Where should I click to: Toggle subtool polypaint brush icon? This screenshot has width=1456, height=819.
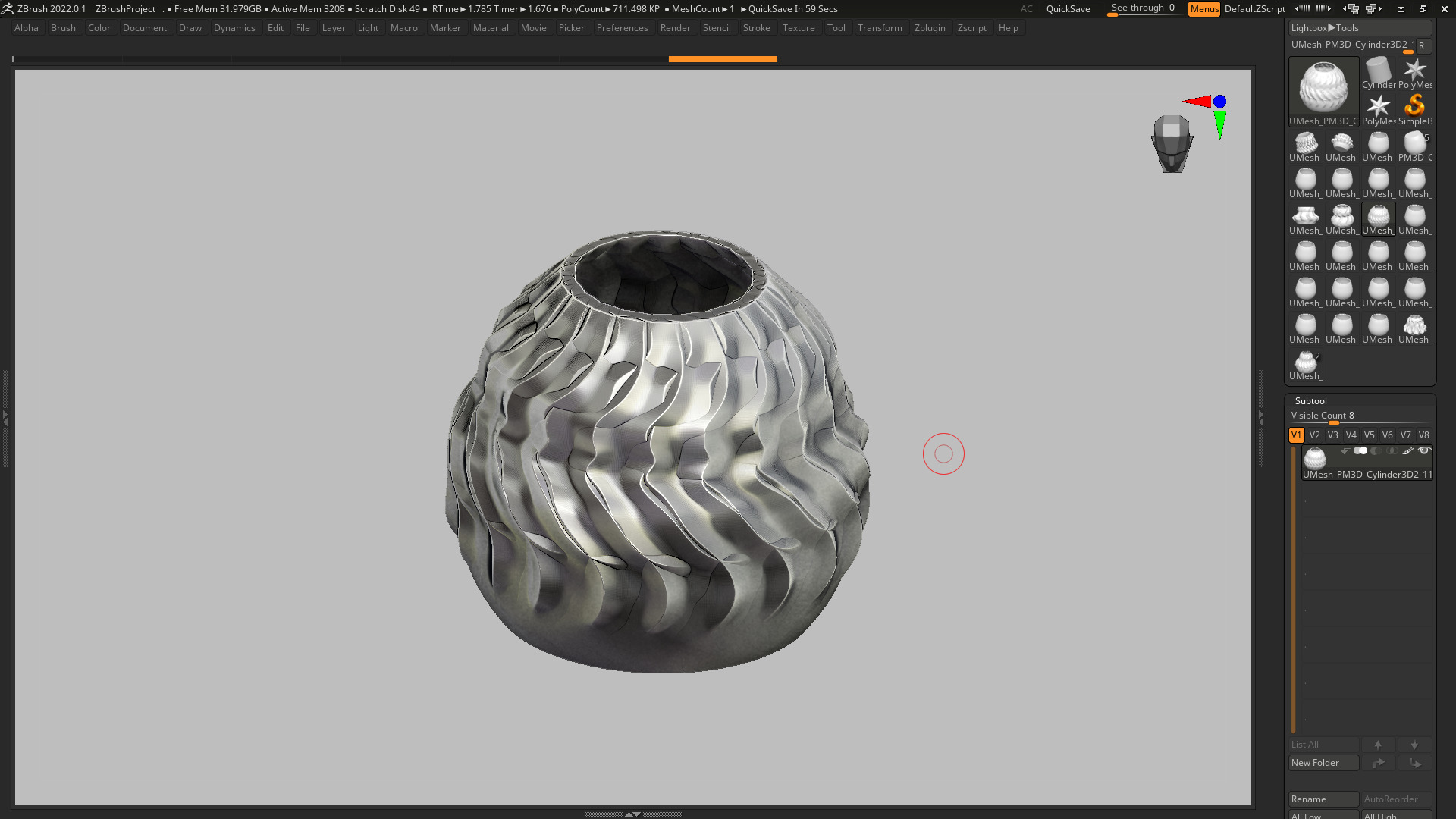1408,451
